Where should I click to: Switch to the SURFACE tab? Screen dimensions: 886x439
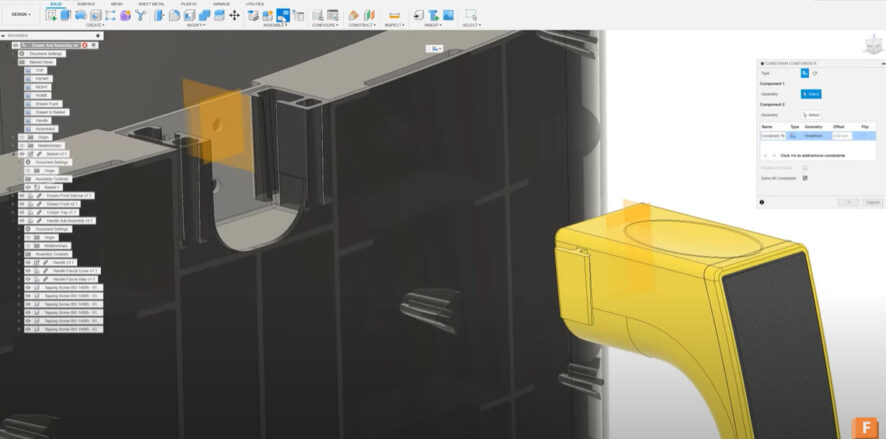(86, 4)
